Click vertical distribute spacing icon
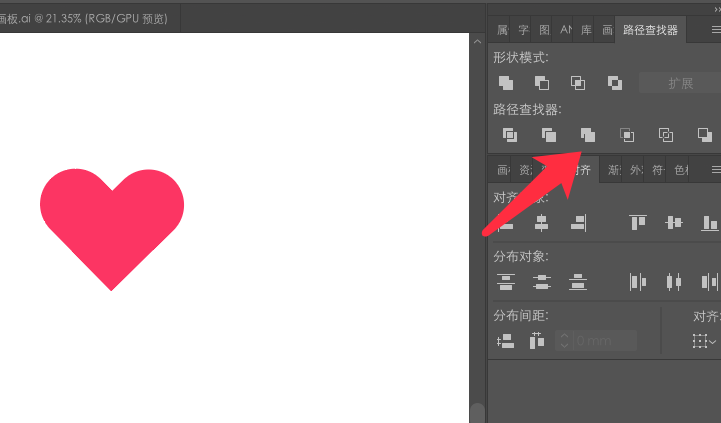Screen dimensions: 721x423 (x=506, y=341)
